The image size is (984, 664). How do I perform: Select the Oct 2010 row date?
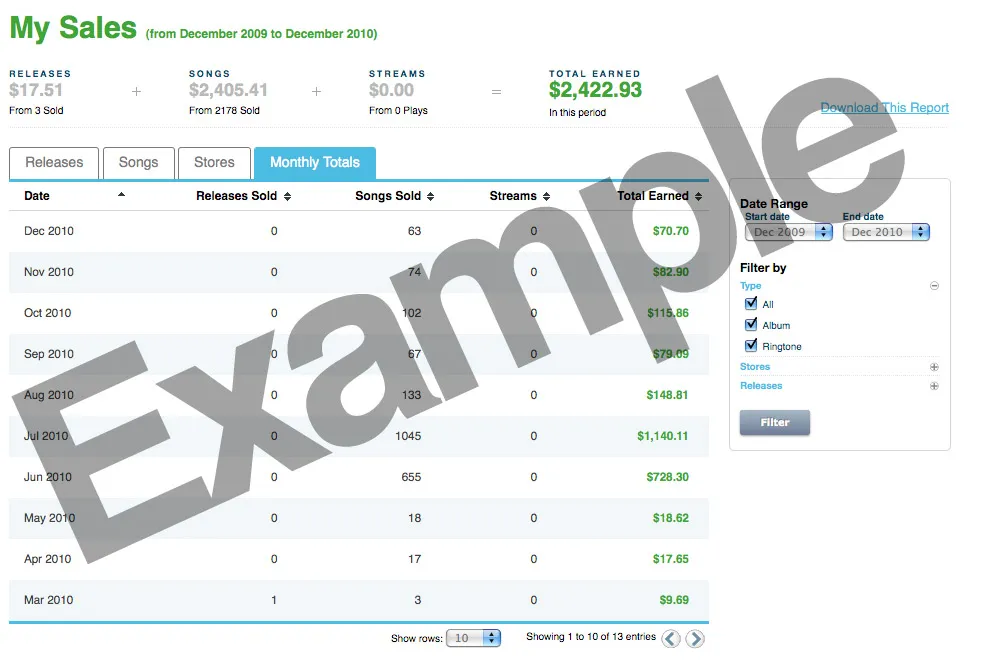(x=48, y=313)
